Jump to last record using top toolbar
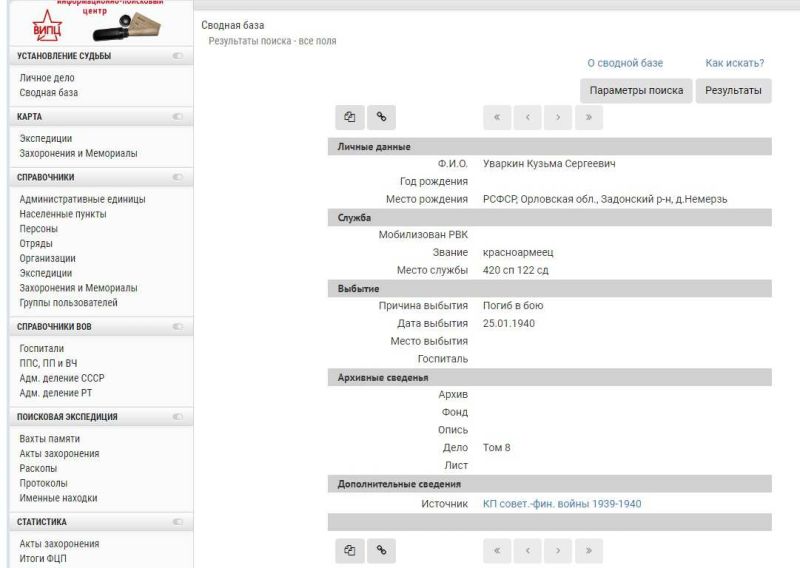800x568 pixels. point(589,117)
